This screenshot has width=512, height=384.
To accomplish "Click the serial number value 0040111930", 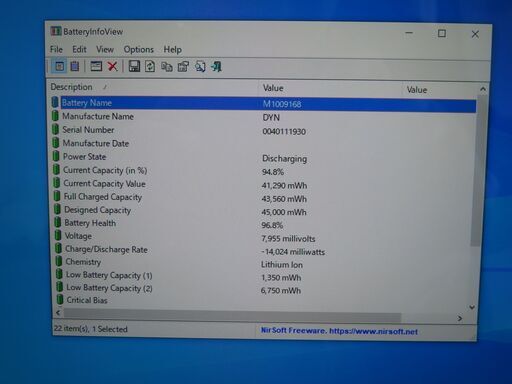I will point(284,131).
